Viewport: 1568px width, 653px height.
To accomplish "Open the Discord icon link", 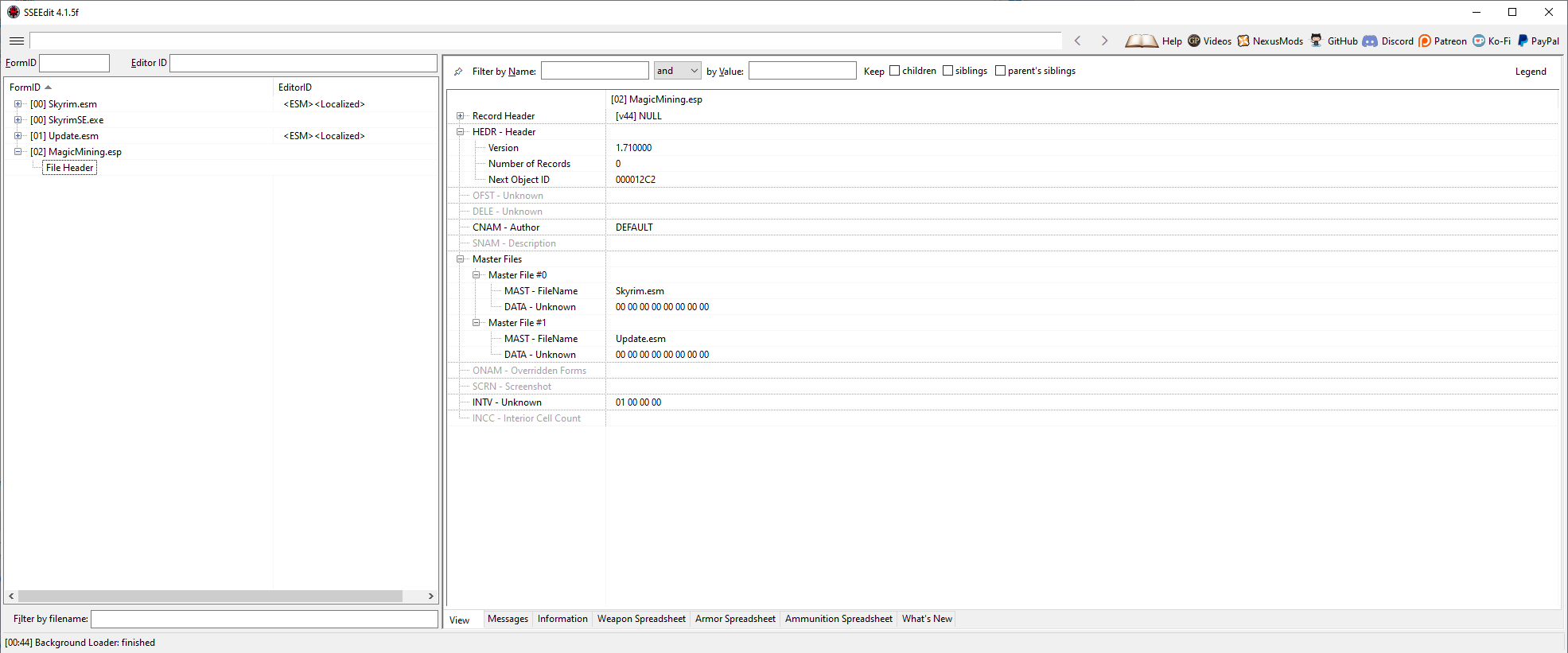I will 1370,41.
